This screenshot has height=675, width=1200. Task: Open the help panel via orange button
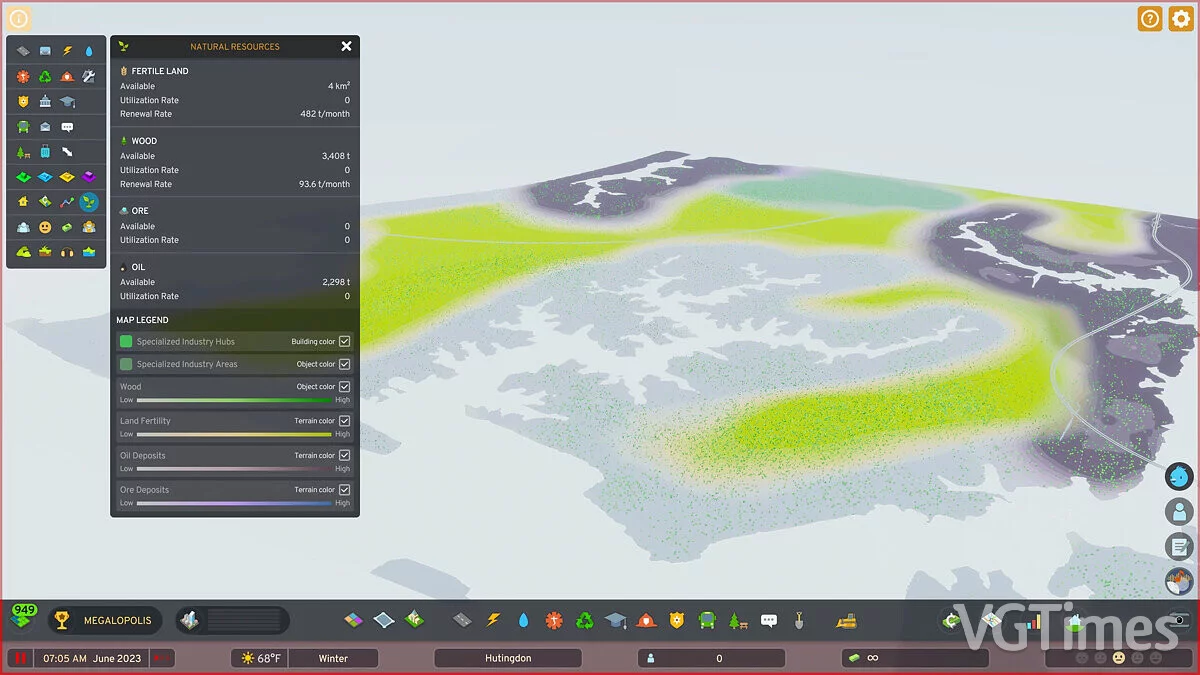[1149, 18]
